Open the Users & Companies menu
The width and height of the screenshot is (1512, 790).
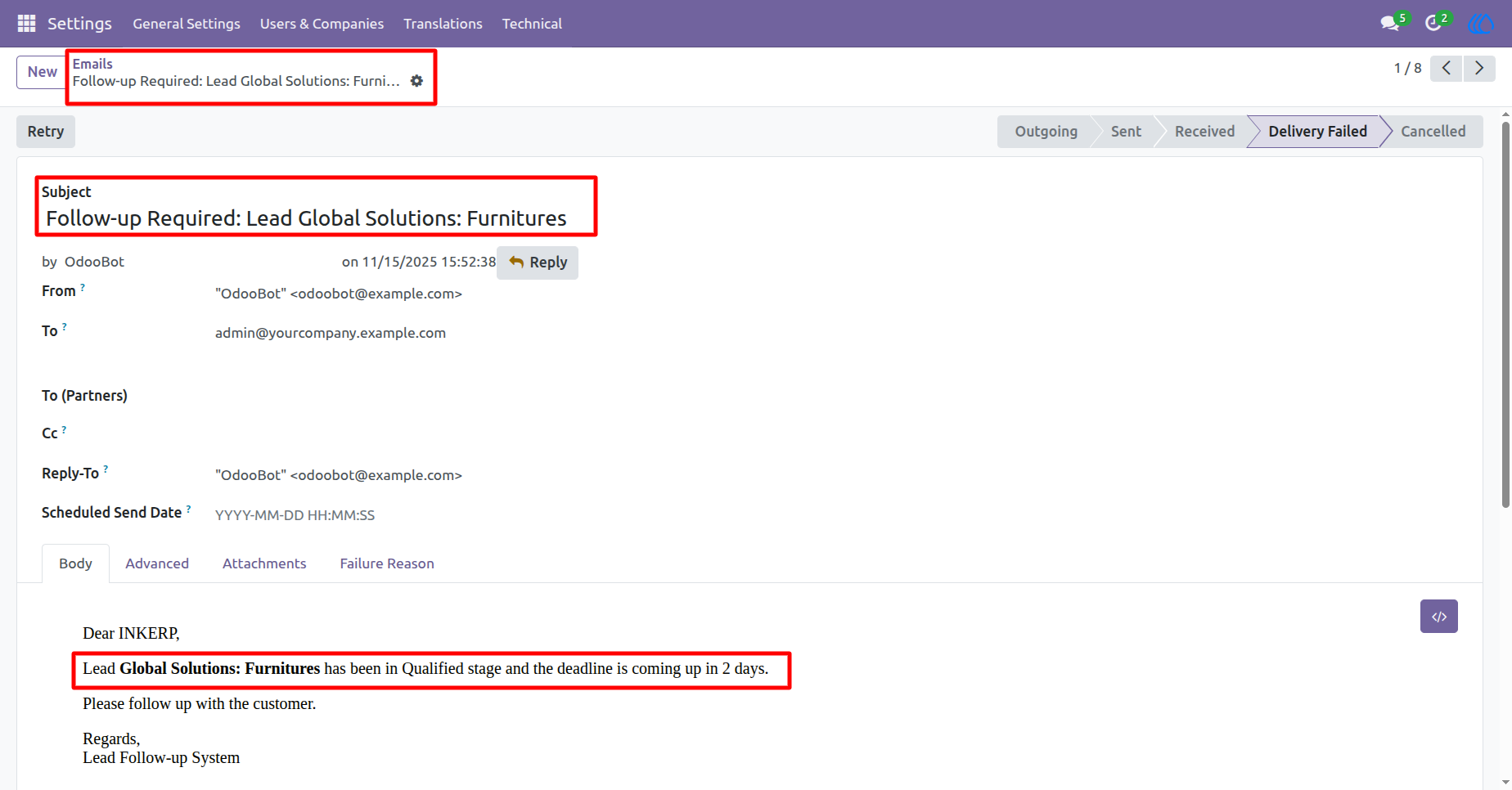[322, 24]
